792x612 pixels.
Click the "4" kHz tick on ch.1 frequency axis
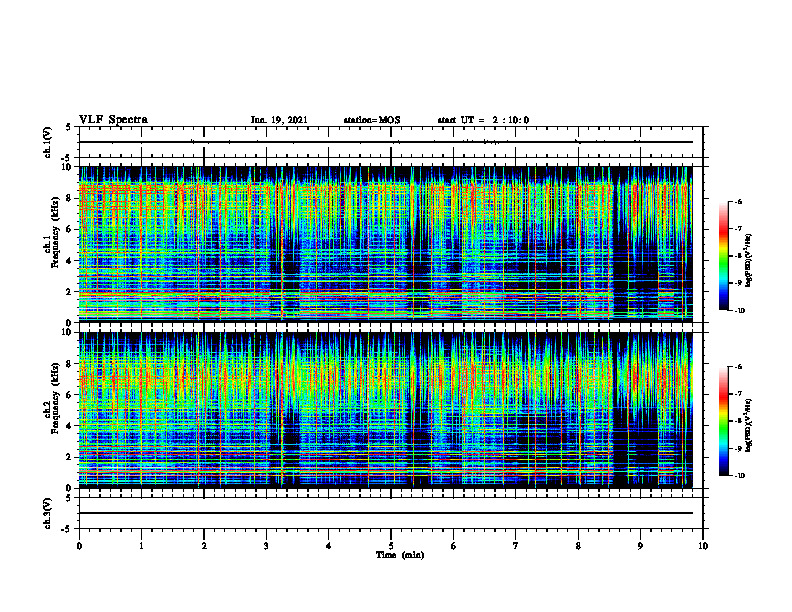tap(70, 261)
